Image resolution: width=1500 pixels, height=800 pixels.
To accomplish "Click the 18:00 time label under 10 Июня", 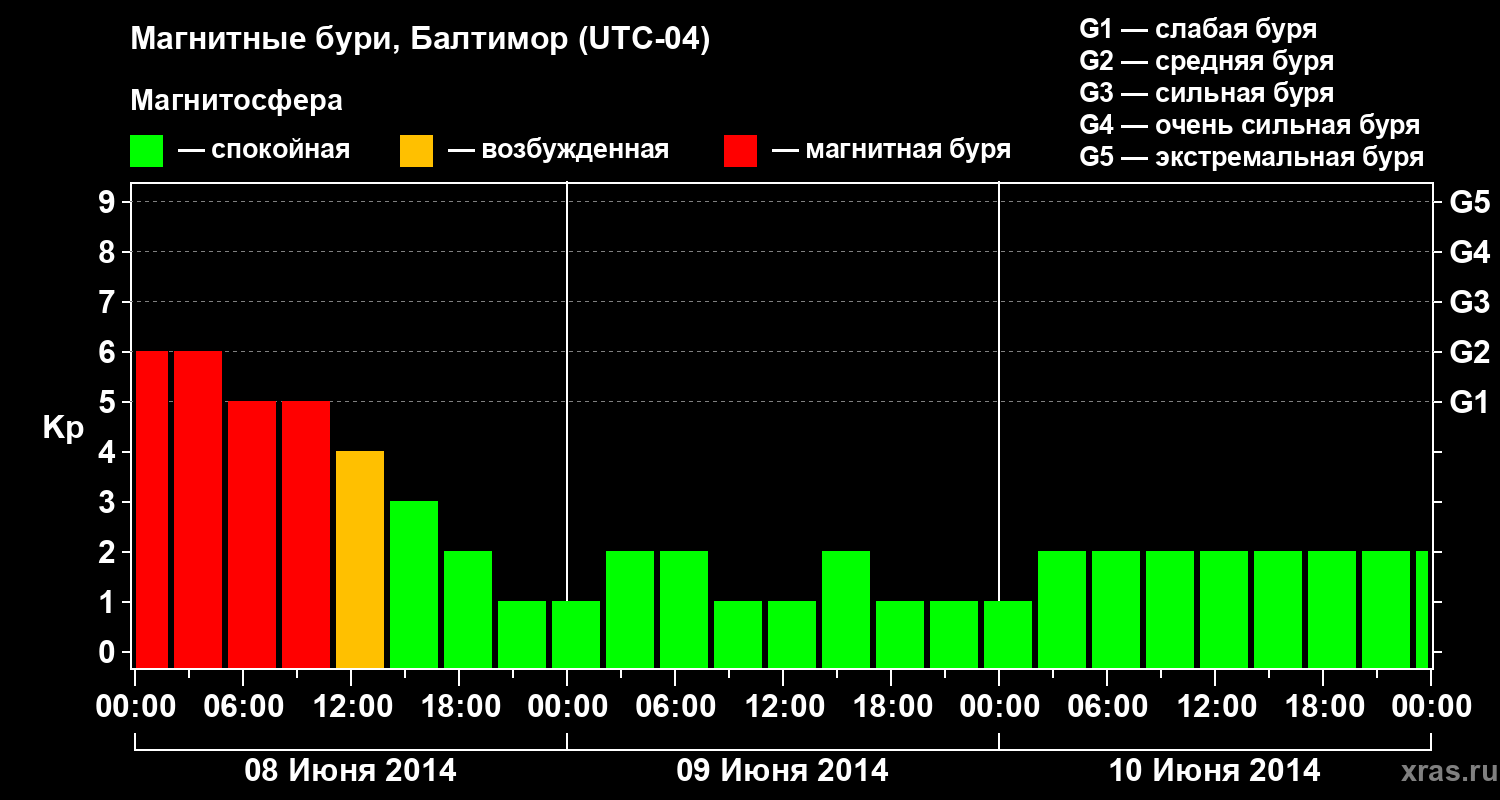I will [1323, 707].
